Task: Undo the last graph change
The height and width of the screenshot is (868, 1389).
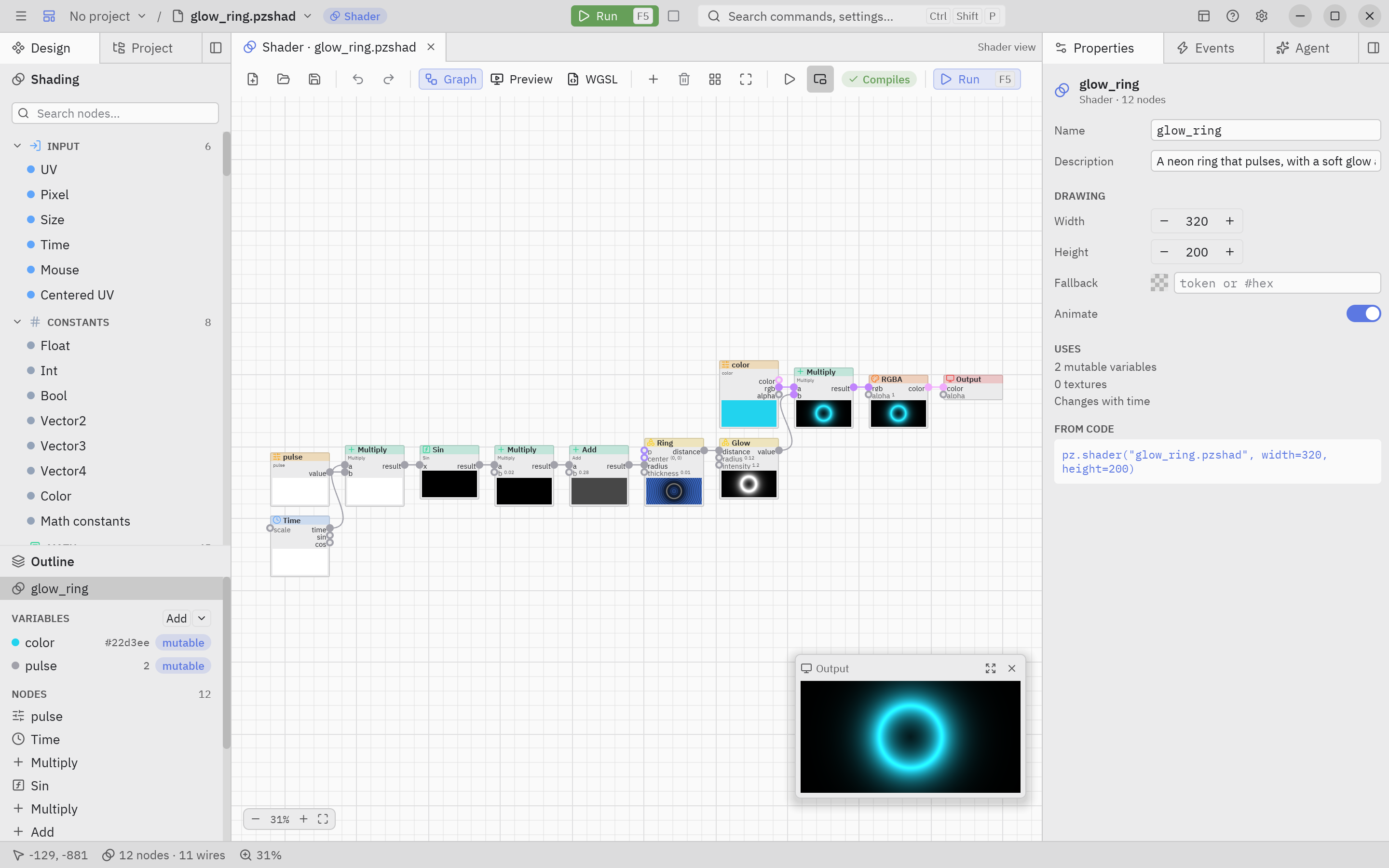Action: click(357, 79)
